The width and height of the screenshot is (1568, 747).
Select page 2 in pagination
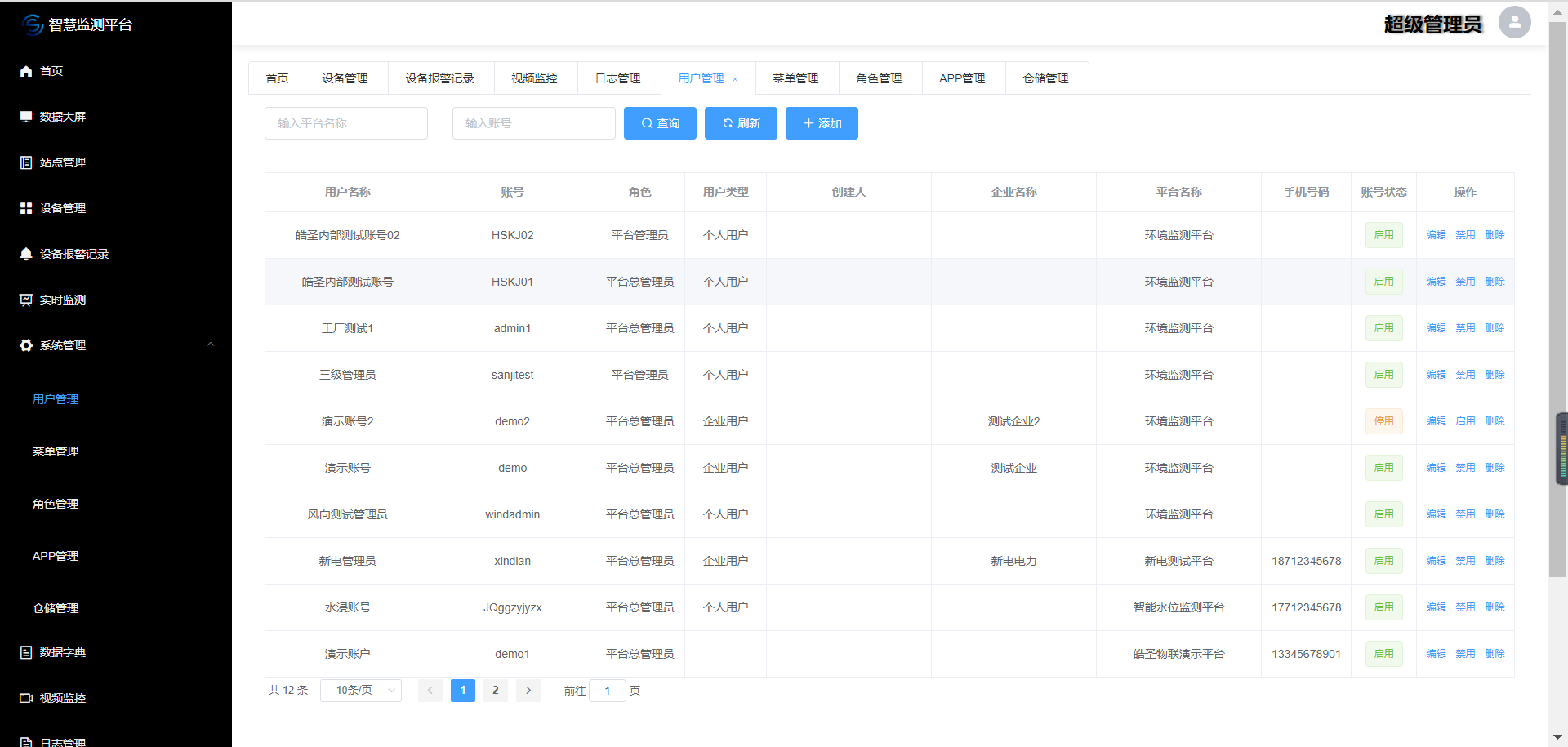point(496,691)
